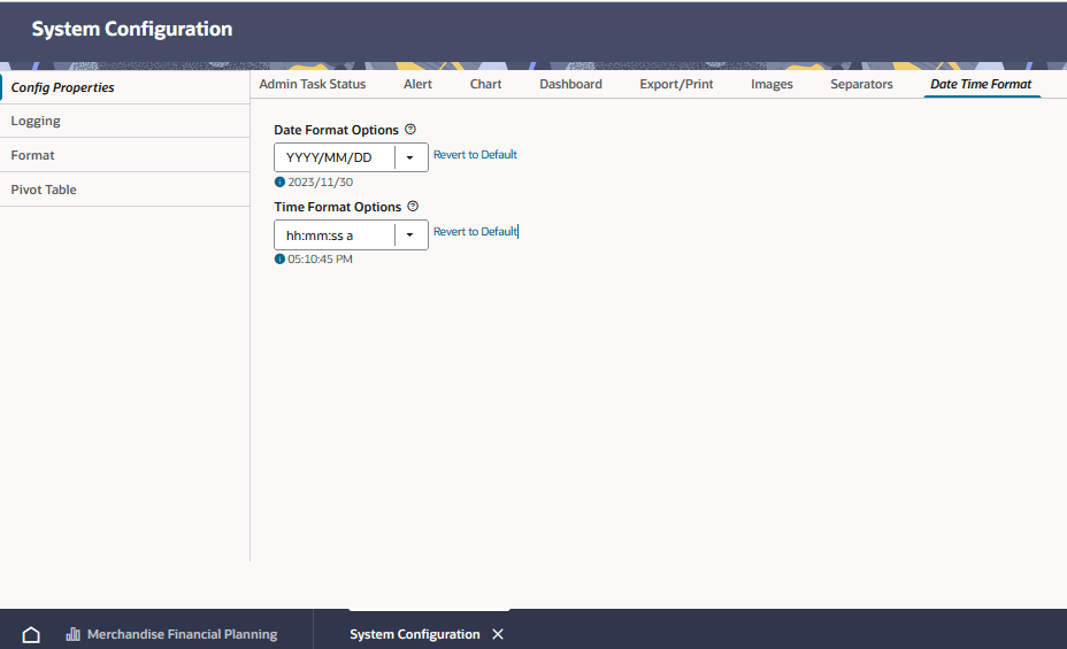Revert time format to default
This screenshot has height=649, width=1067.
[475, 231]
